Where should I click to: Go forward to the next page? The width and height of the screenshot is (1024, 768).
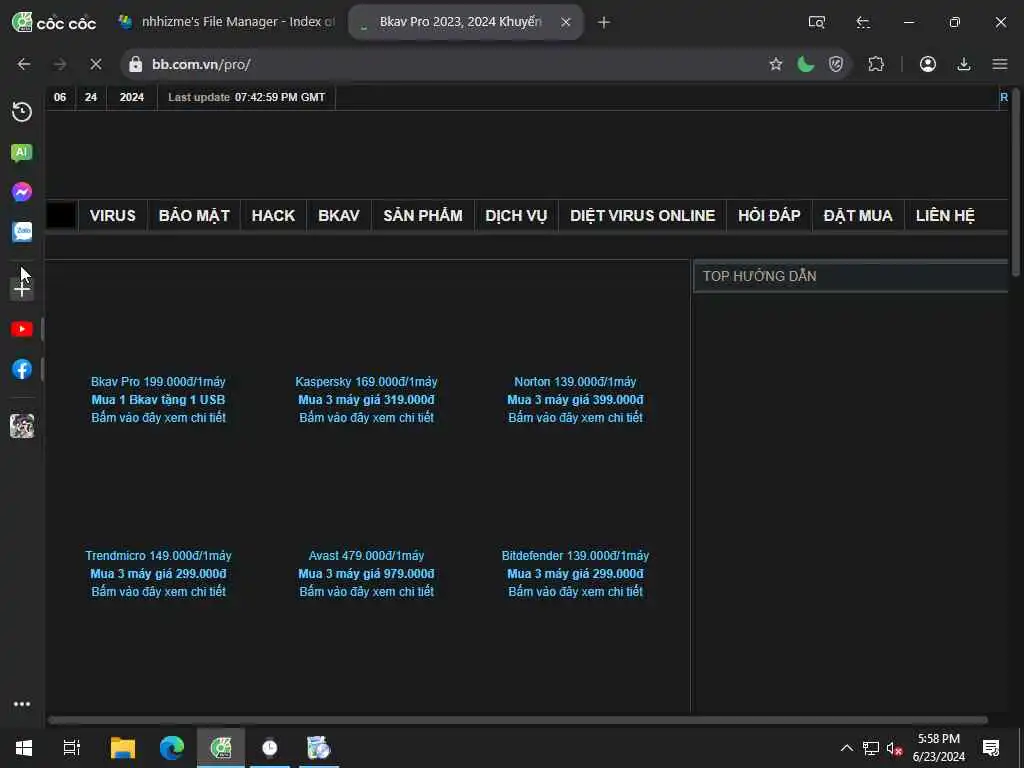pos(59,64)
